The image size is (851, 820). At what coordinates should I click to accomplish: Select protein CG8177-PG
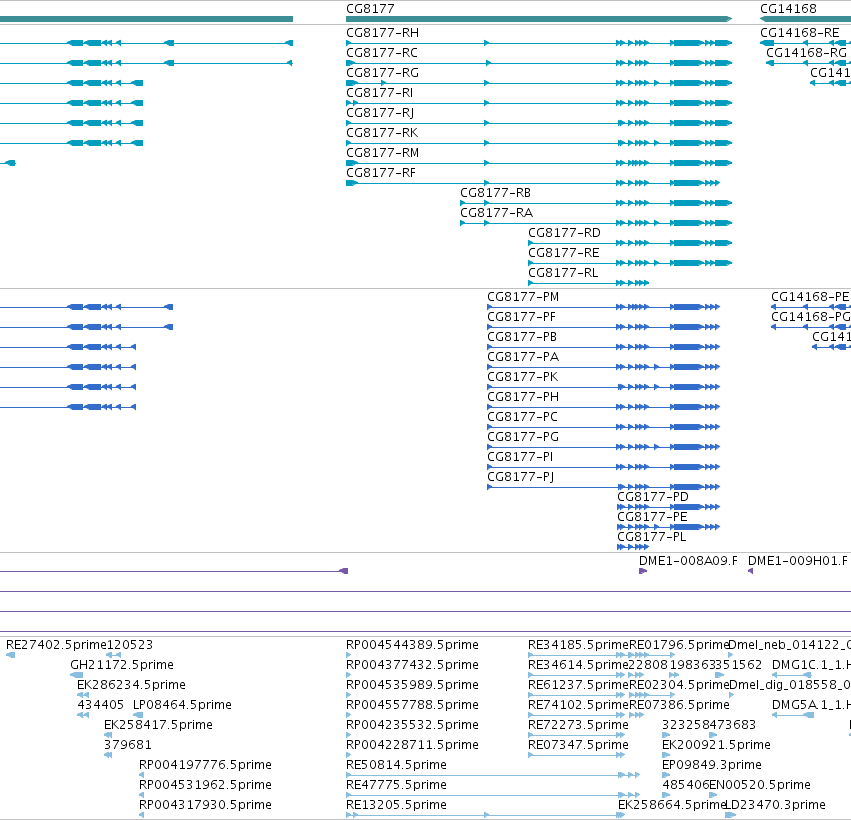523,437
